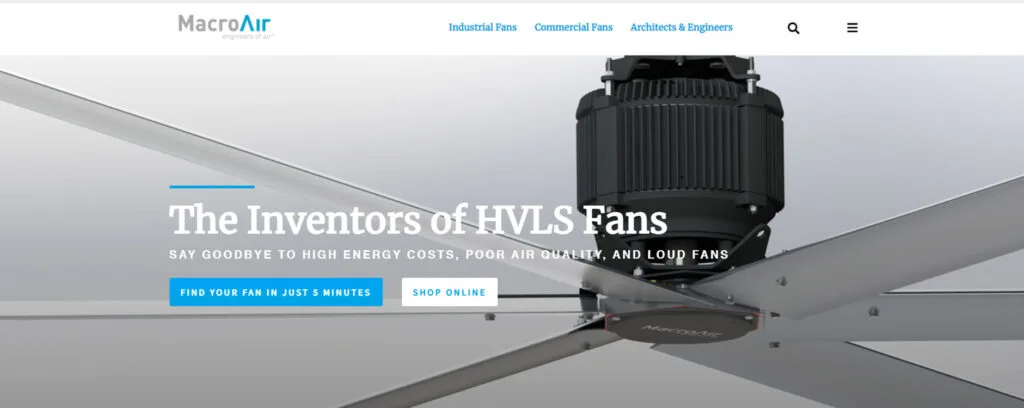1024x408 pixels.
Task: Click the engineers of air tagline
Action: coord(248,37)
